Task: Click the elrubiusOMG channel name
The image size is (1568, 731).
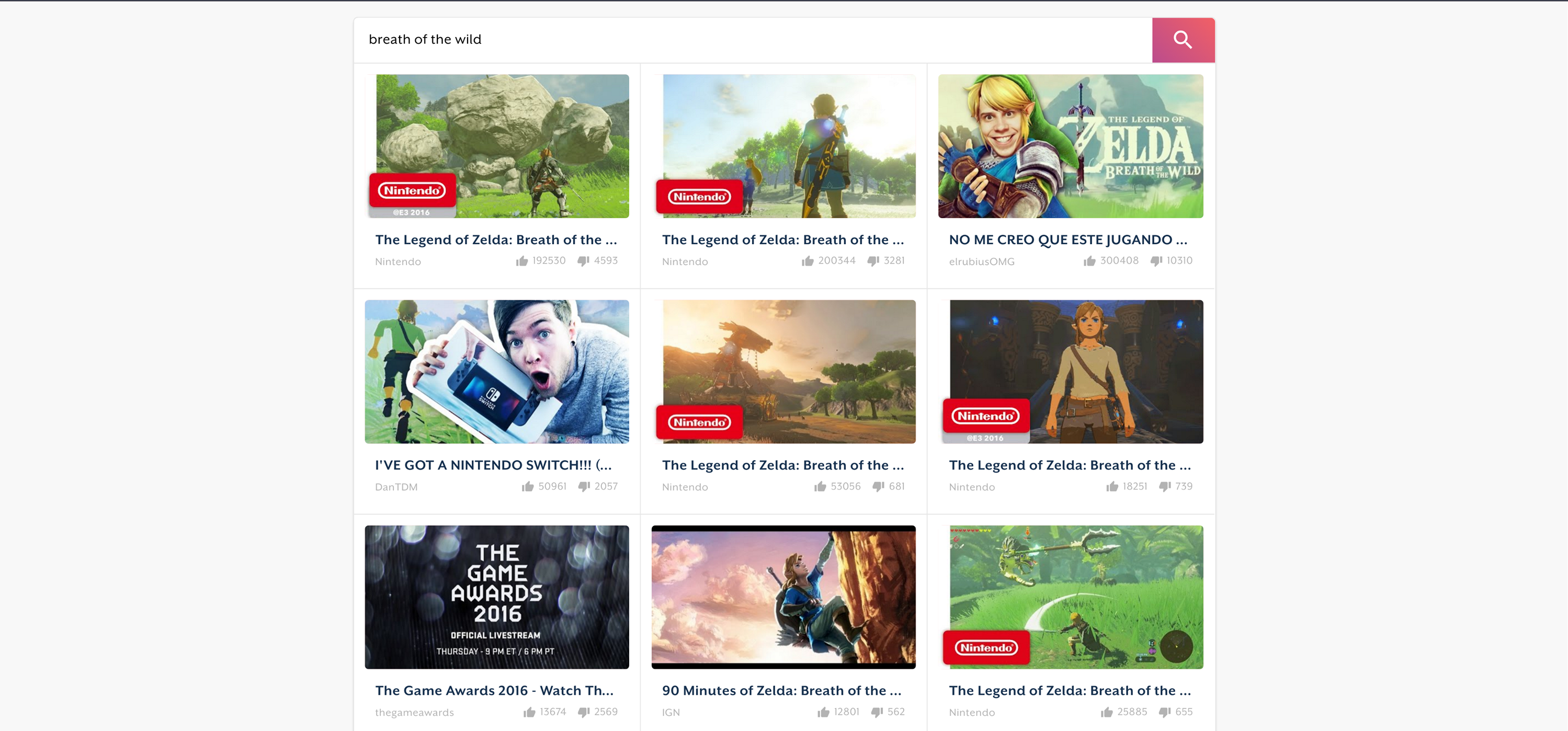Action: click(x=981, y=262)
